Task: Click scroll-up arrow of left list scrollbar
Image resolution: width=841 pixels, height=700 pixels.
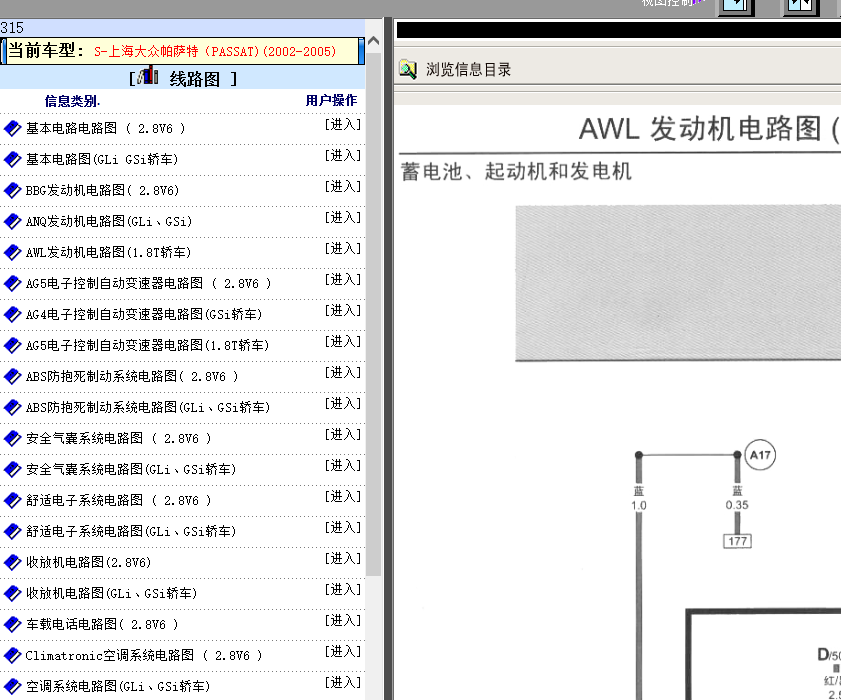Action: click(374, 41)
